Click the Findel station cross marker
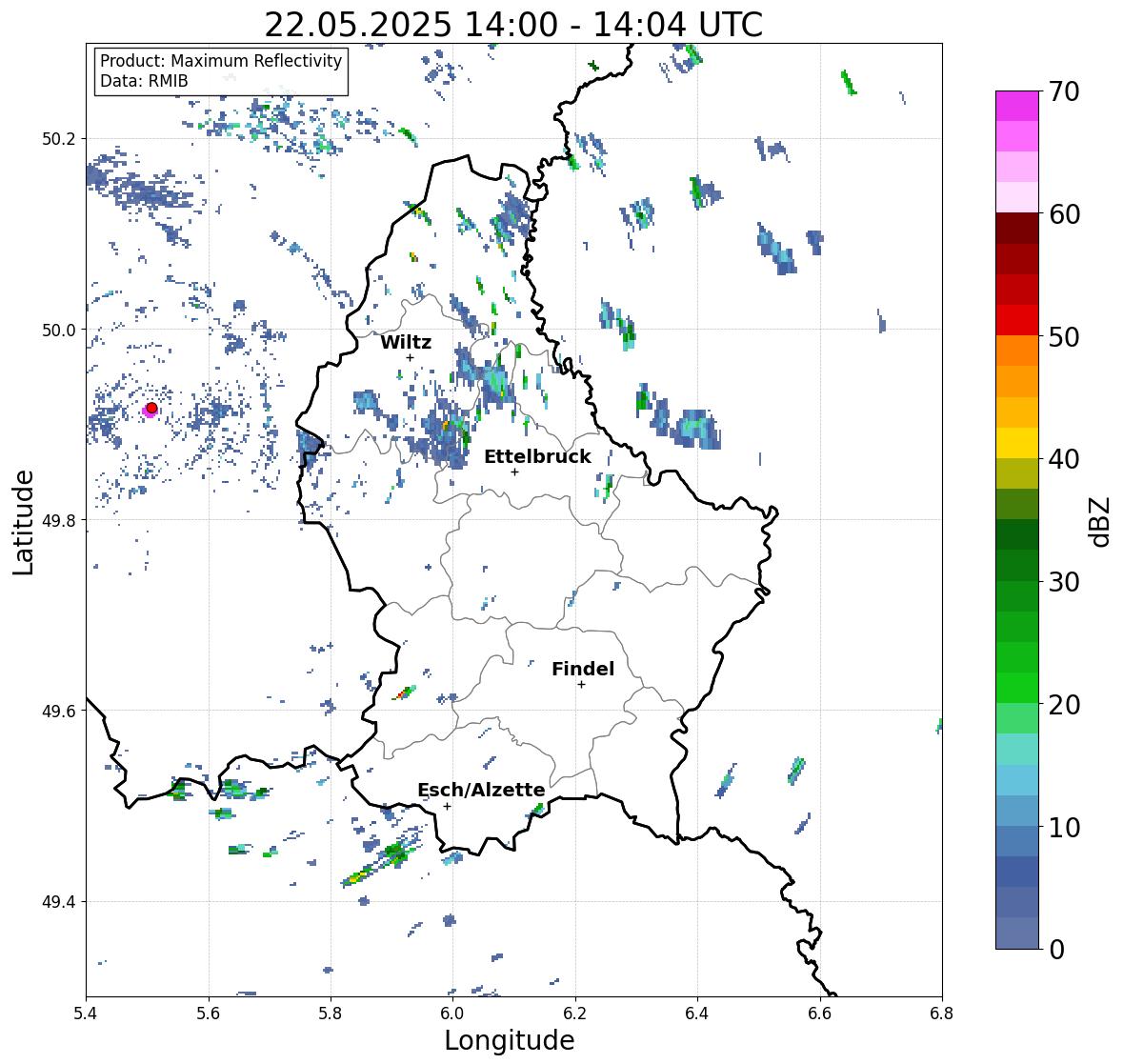The height and width of the screenshot is (1064, 1123). (x=582, y=685)
